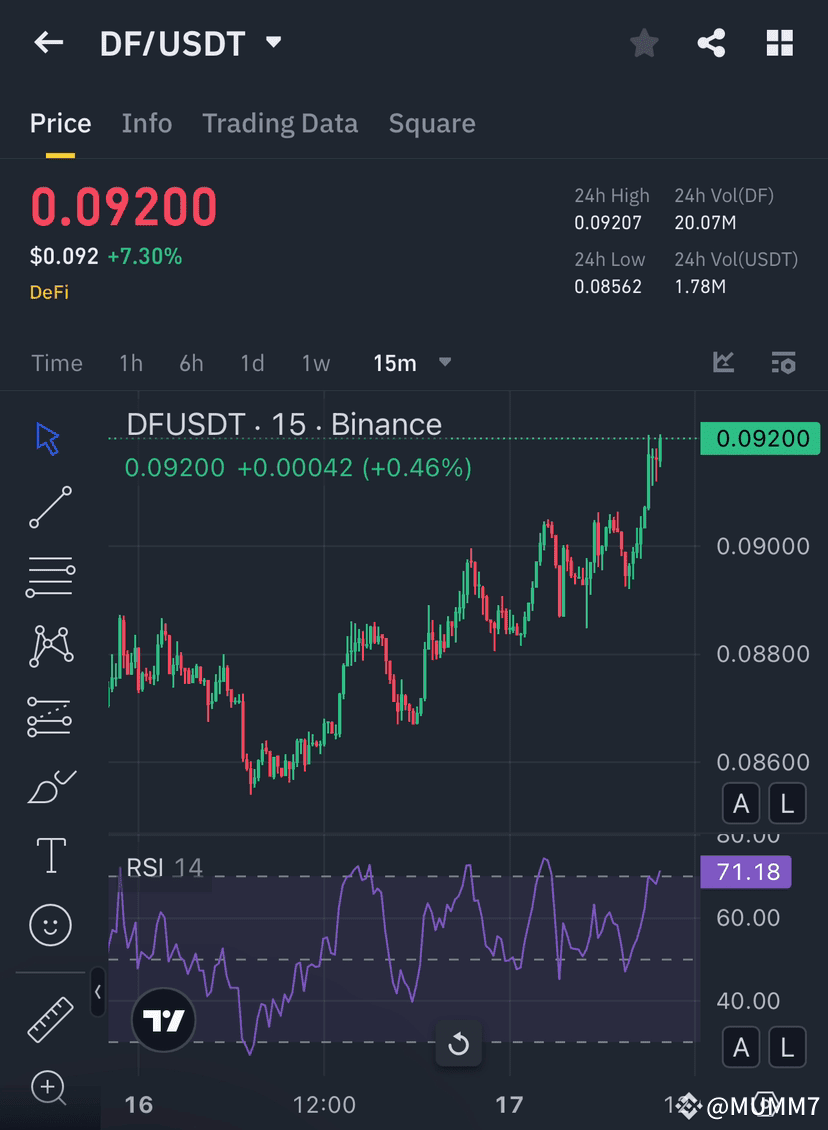Tap the 24h Vol(DF) value 20.07M

[705, 223]
